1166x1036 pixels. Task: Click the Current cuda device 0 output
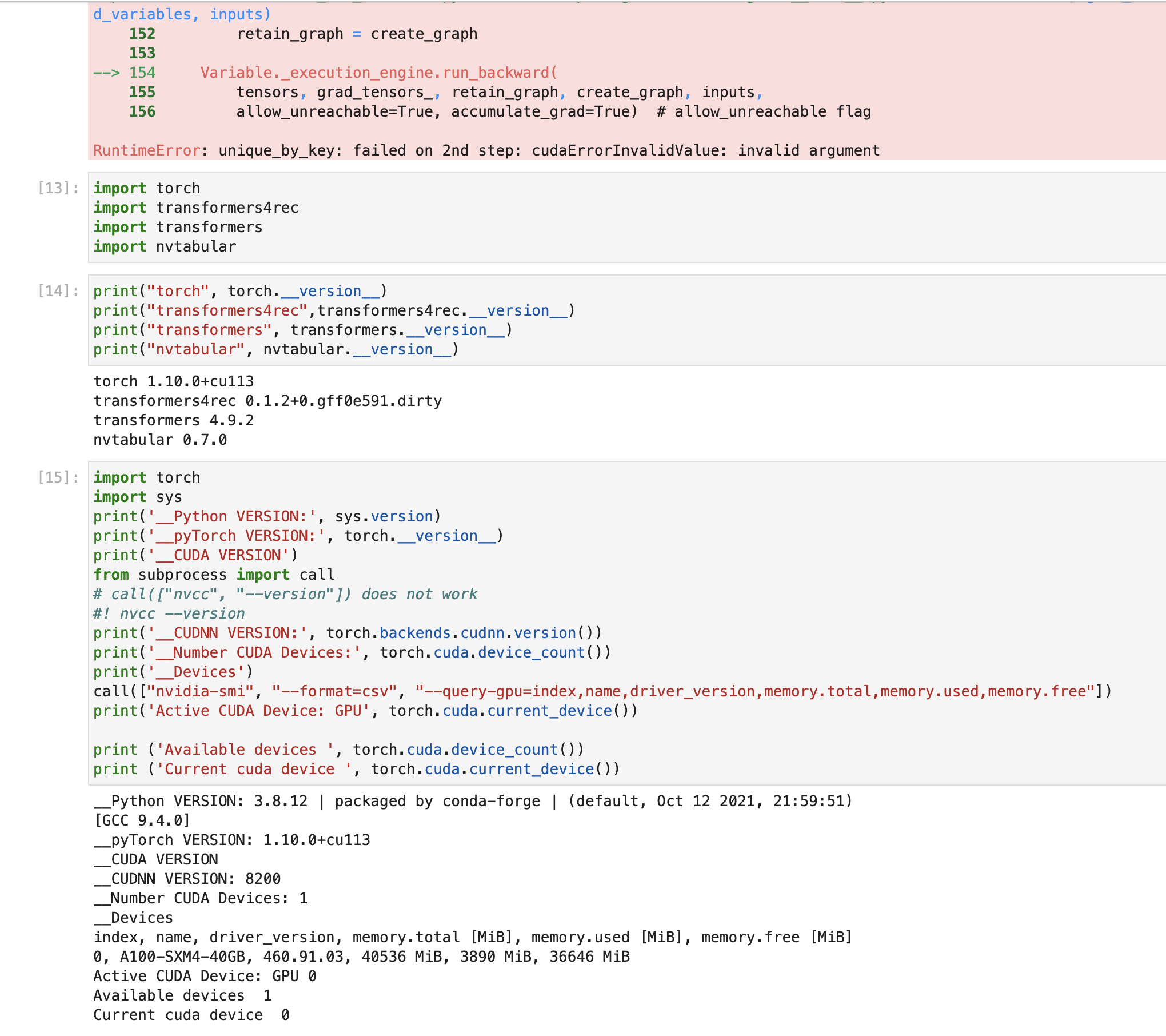coord(191,1014)
